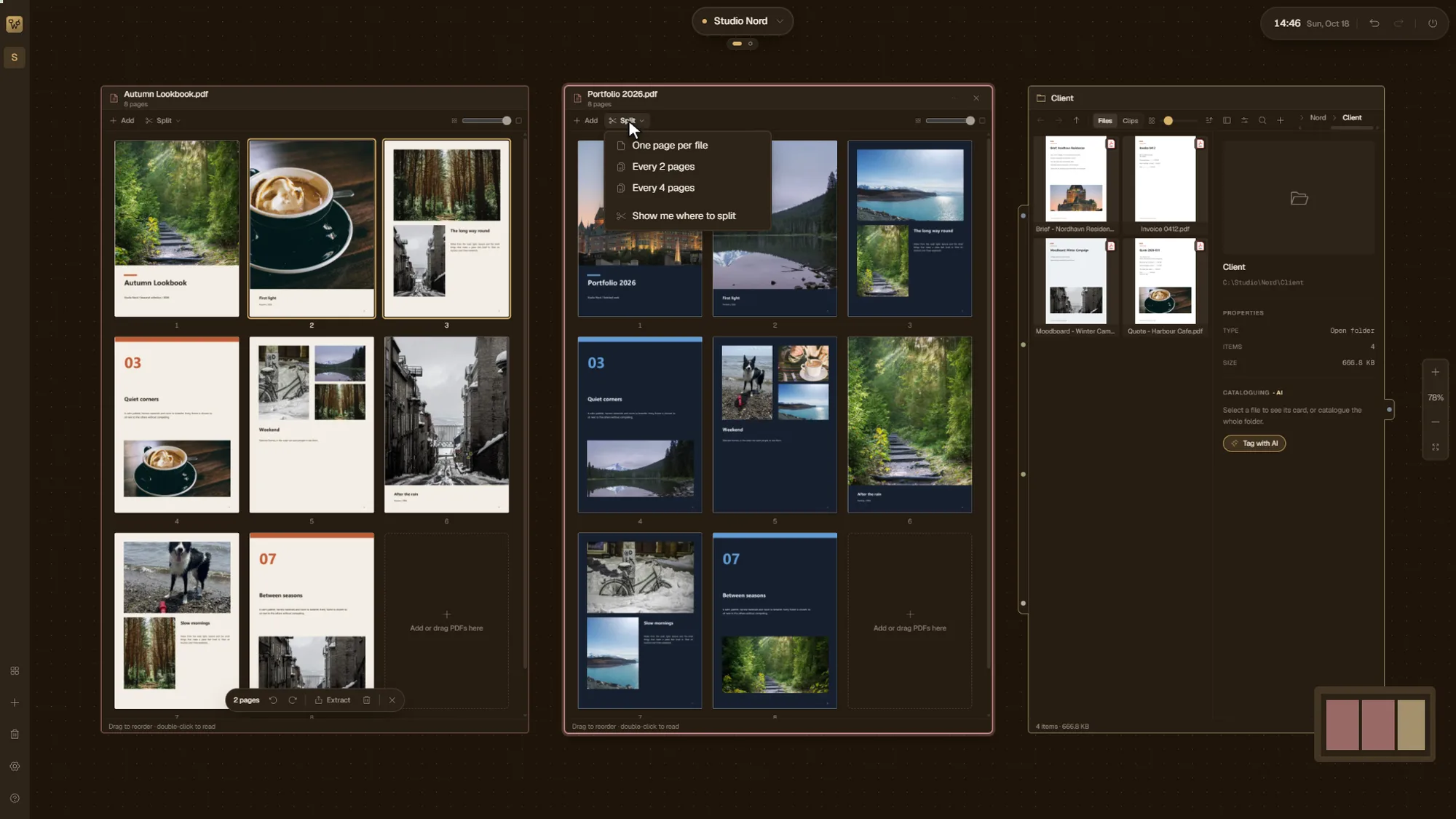Open the help icon in the left sidebar

(x=15, y=799)
